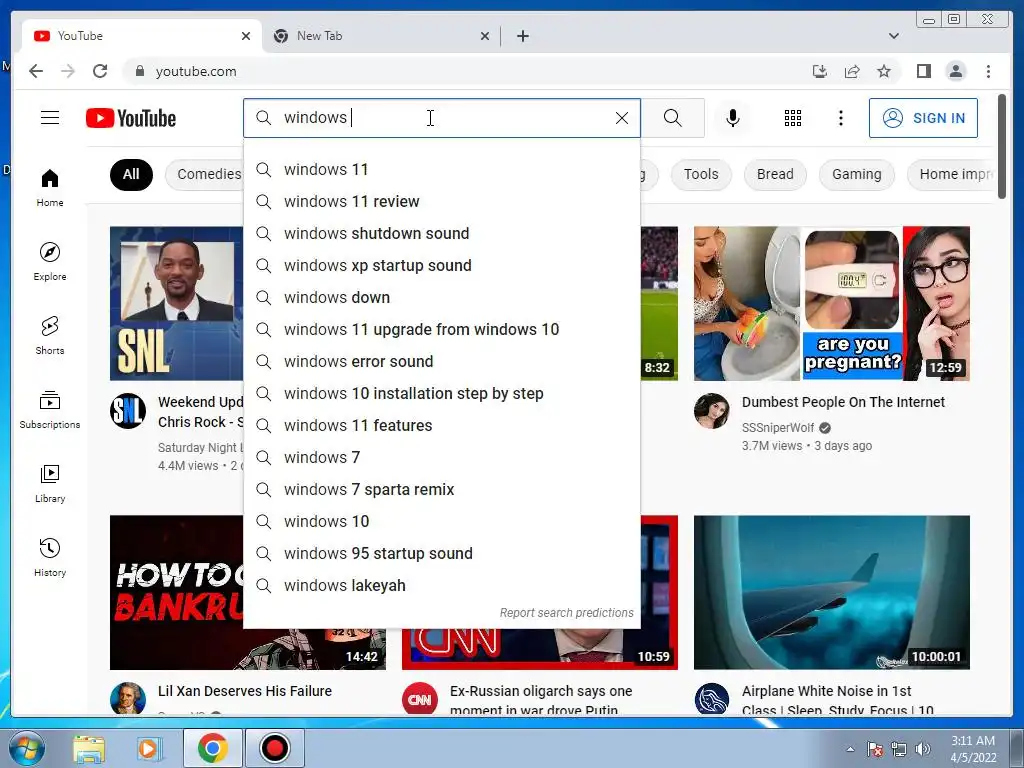The width and height of the screenshot is (1024, 768).
Task: Select suggestion "windows down"
Action: pos(442,298)
